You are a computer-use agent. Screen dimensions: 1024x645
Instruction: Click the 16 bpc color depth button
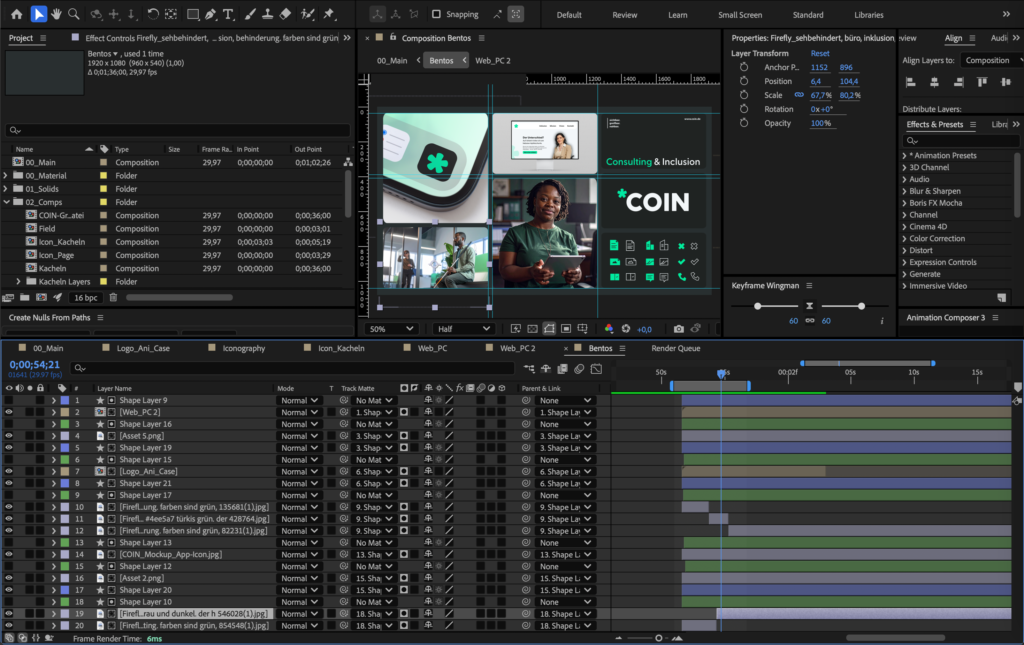coord(85,297)
